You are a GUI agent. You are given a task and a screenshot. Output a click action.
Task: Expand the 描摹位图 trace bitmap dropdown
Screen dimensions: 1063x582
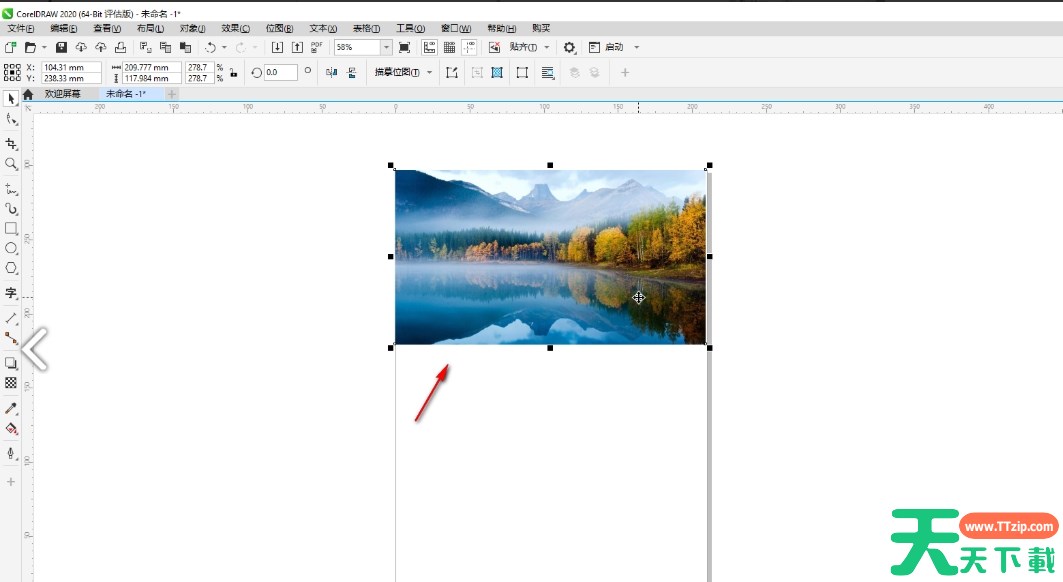point(430,72)
